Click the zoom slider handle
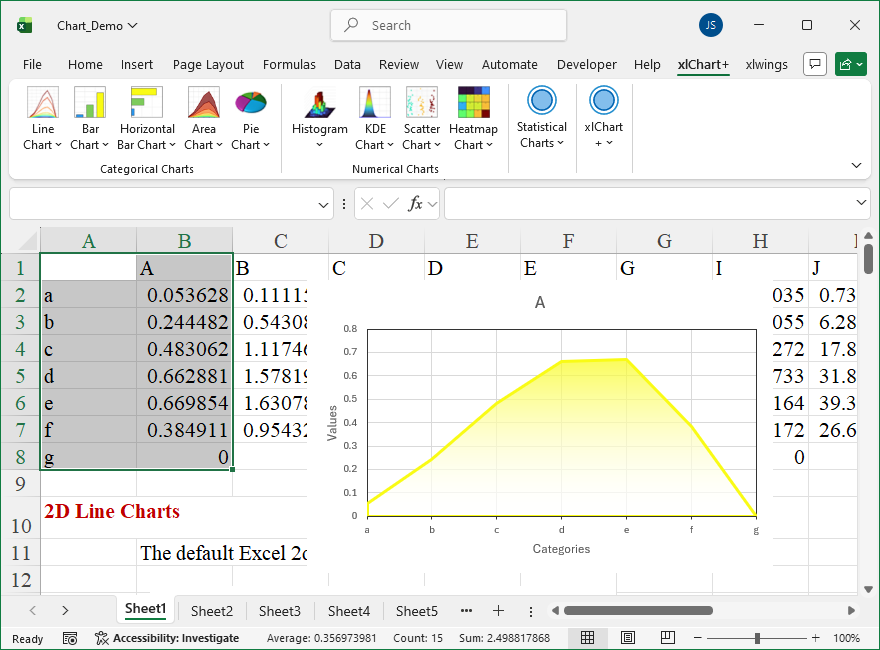This screenshot has height=650, width=880. tap(758, 638)
